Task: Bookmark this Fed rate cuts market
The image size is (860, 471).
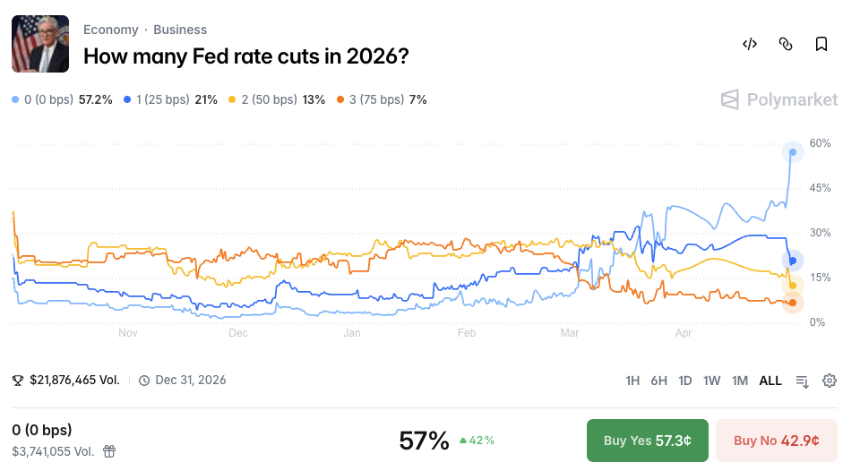Action: (x=821, y=44)
